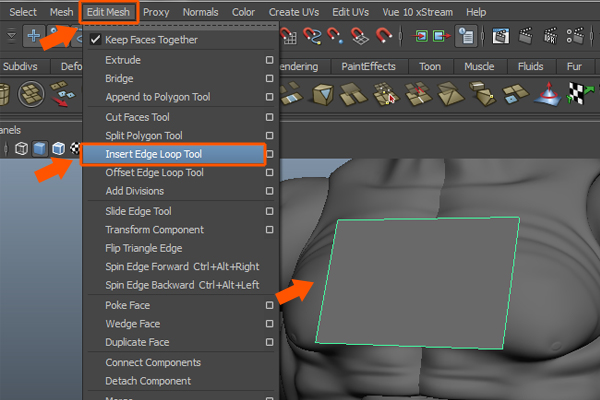Click the inputs to selected object icon

pos(420,36)
